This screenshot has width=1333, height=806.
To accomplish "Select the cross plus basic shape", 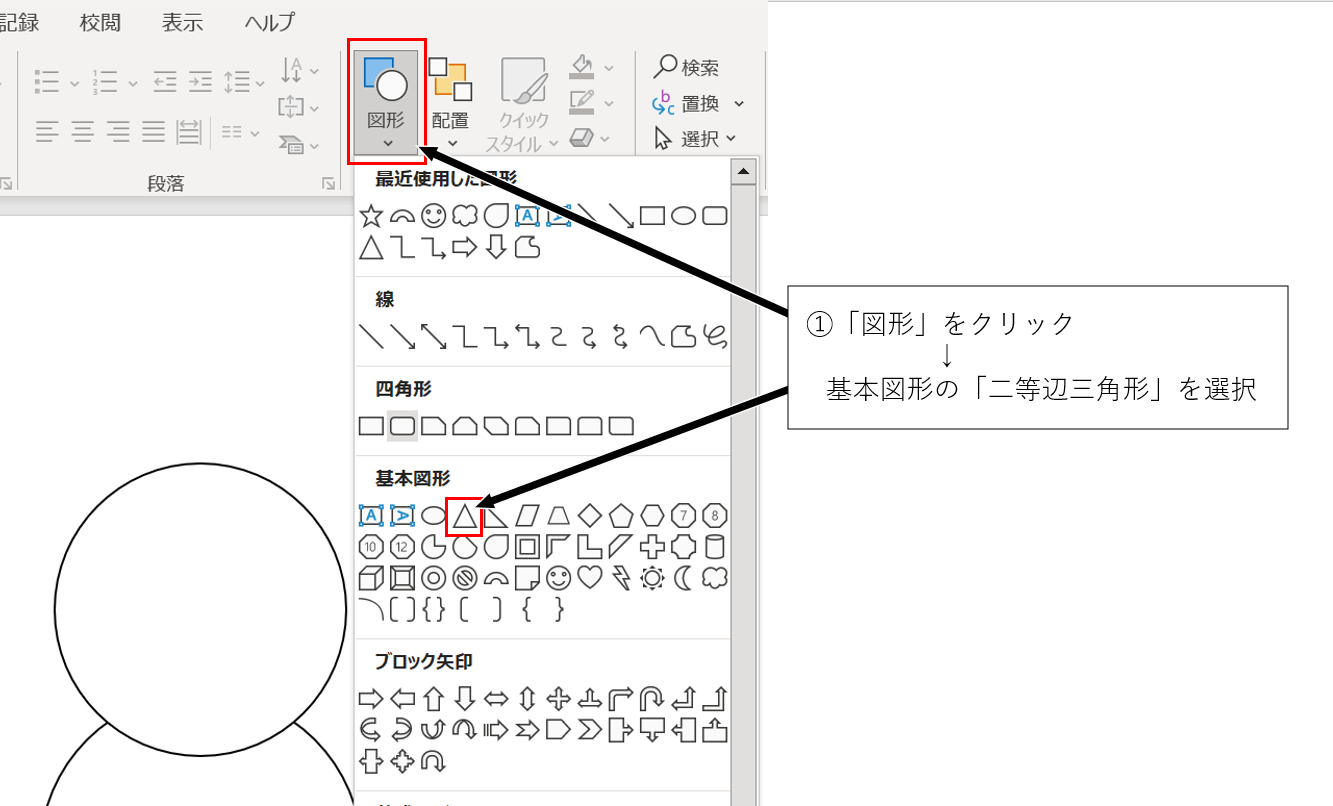I will click(652, 547).
